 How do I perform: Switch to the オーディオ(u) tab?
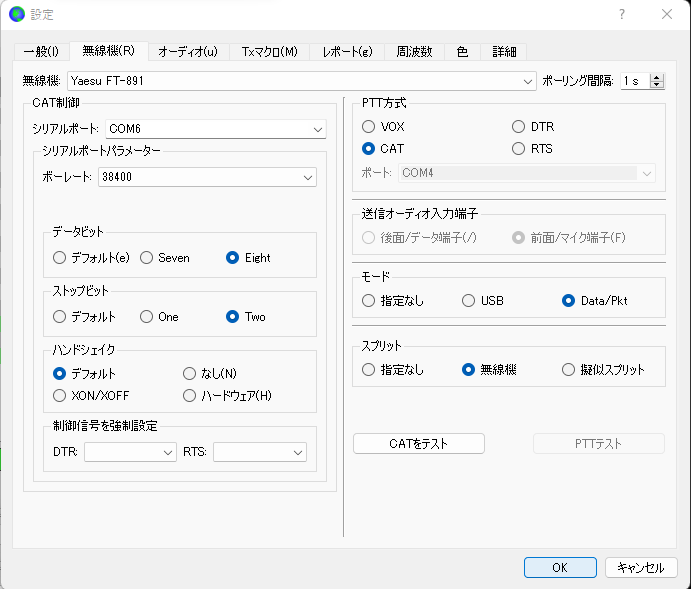tap(188, 52)
